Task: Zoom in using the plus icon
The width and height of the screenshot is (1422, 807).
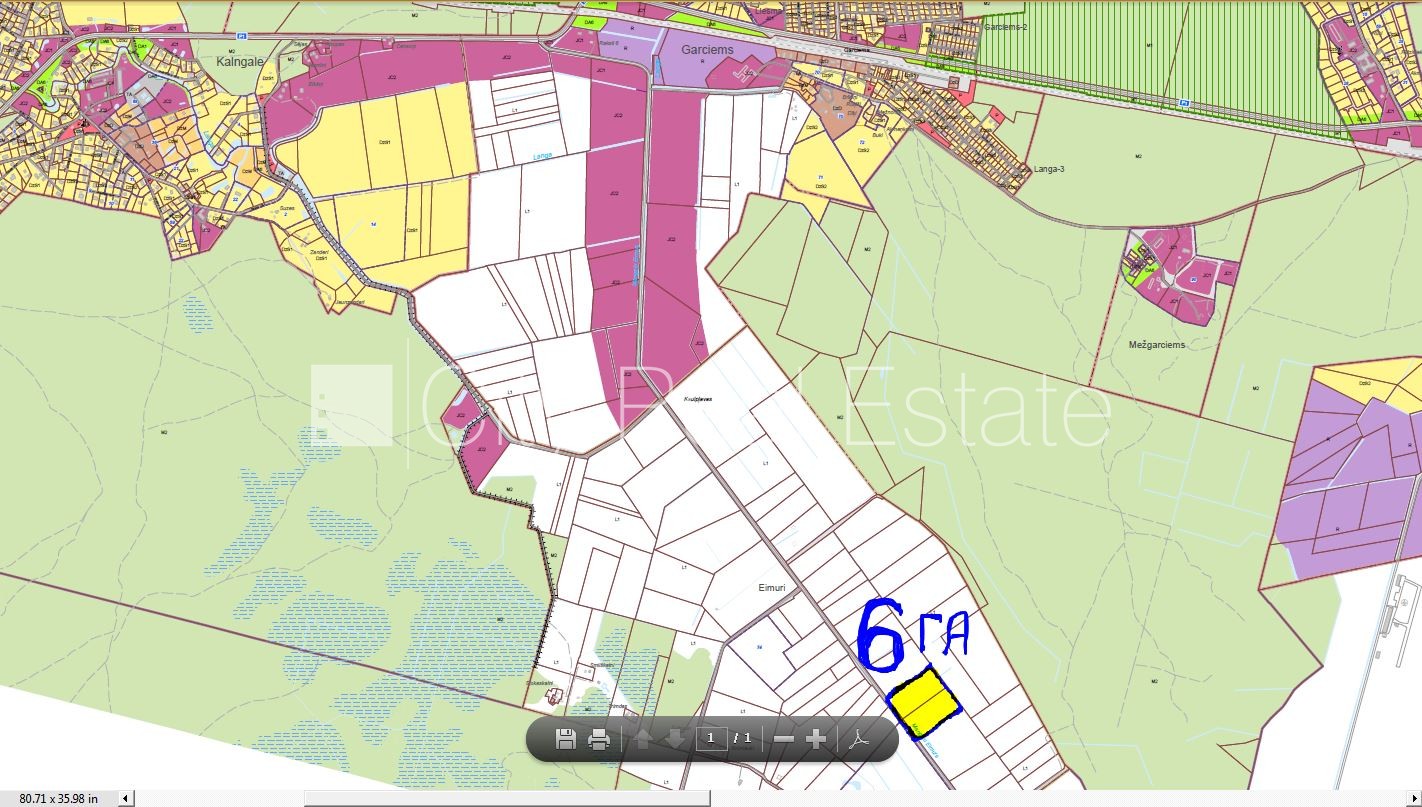Action: (816, 739)
